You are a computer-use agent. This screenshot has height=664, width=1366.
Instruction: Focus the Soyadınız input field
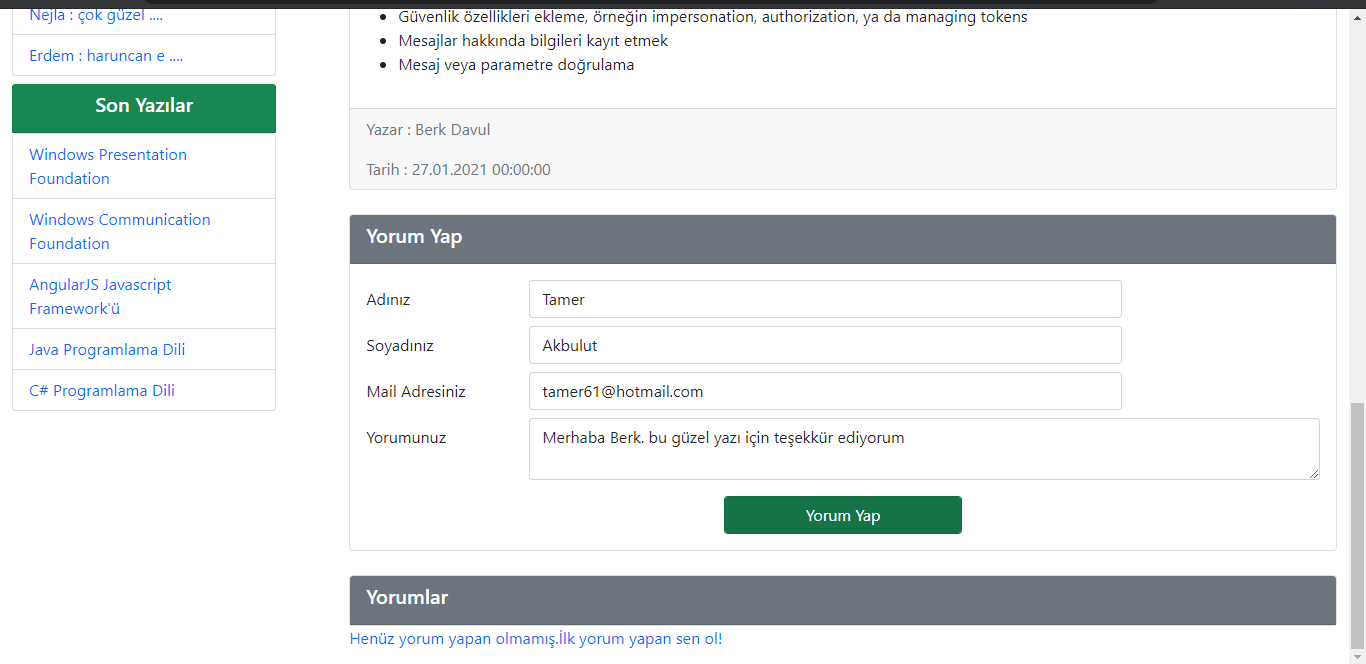click(825, 345)
